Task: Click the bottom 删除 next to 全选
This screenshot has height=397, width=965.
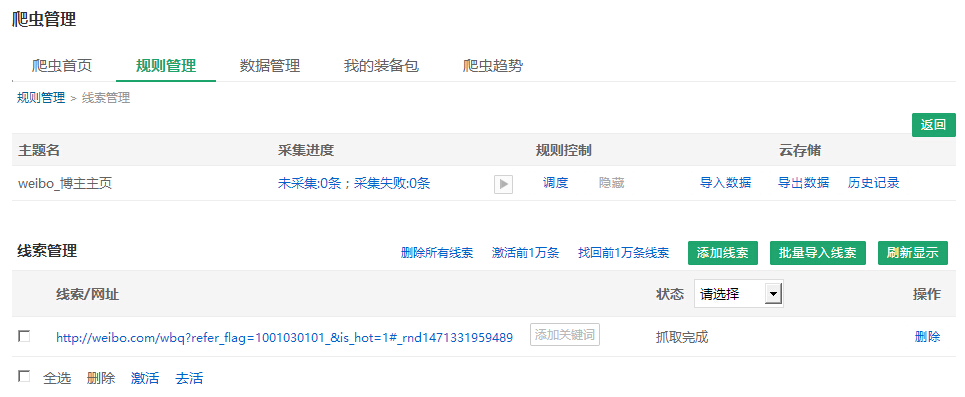Action: (x=101, y=378)
